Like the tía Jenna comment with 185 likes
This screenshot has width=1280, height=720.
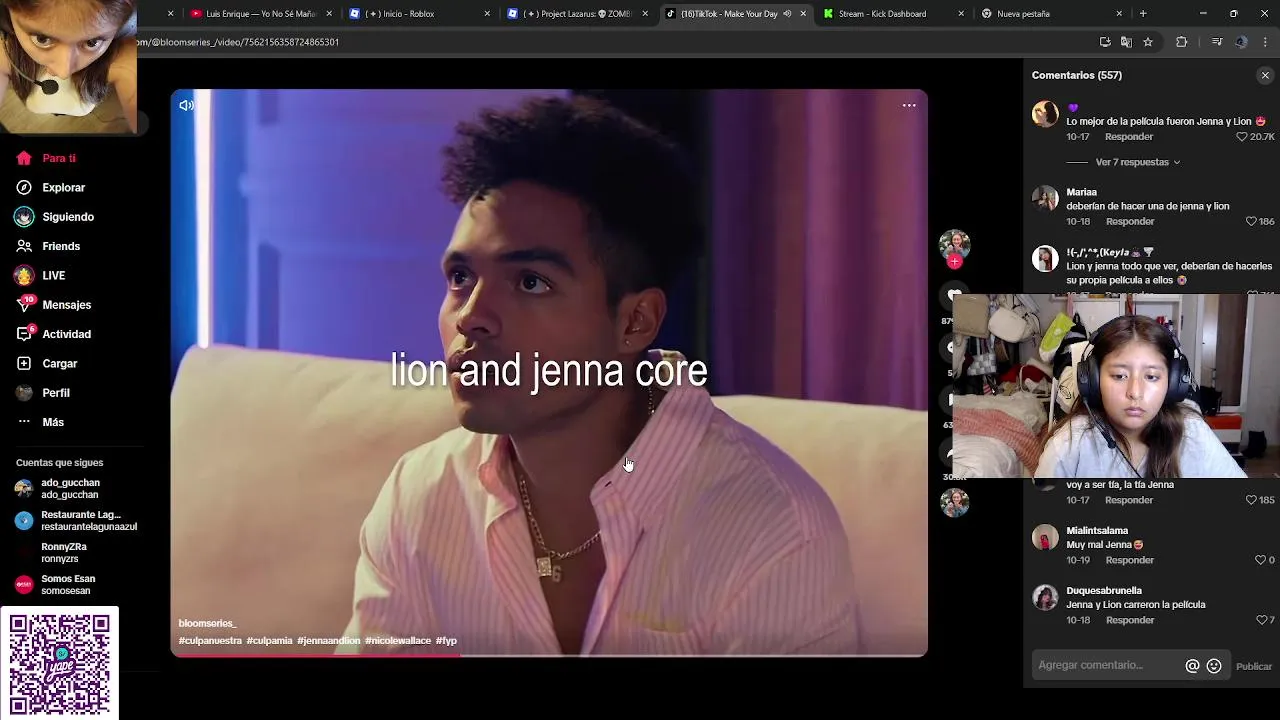coord(1251,500)
